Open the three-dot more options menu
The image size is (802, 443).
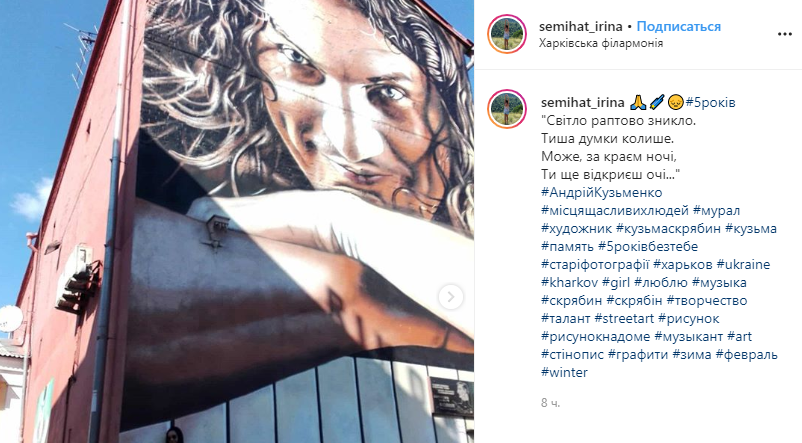coord(785,34)
